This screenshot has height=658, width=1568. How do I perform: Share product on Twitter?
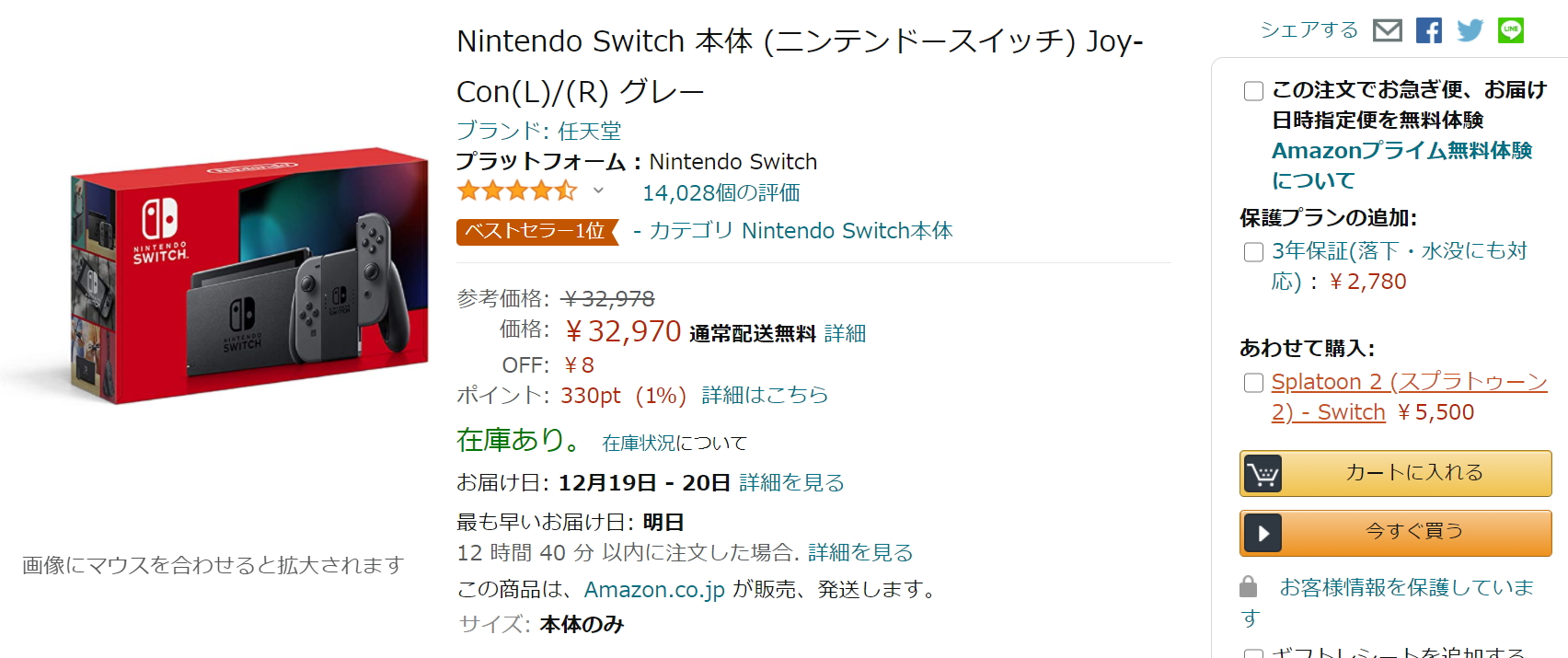click(1470, 30)
